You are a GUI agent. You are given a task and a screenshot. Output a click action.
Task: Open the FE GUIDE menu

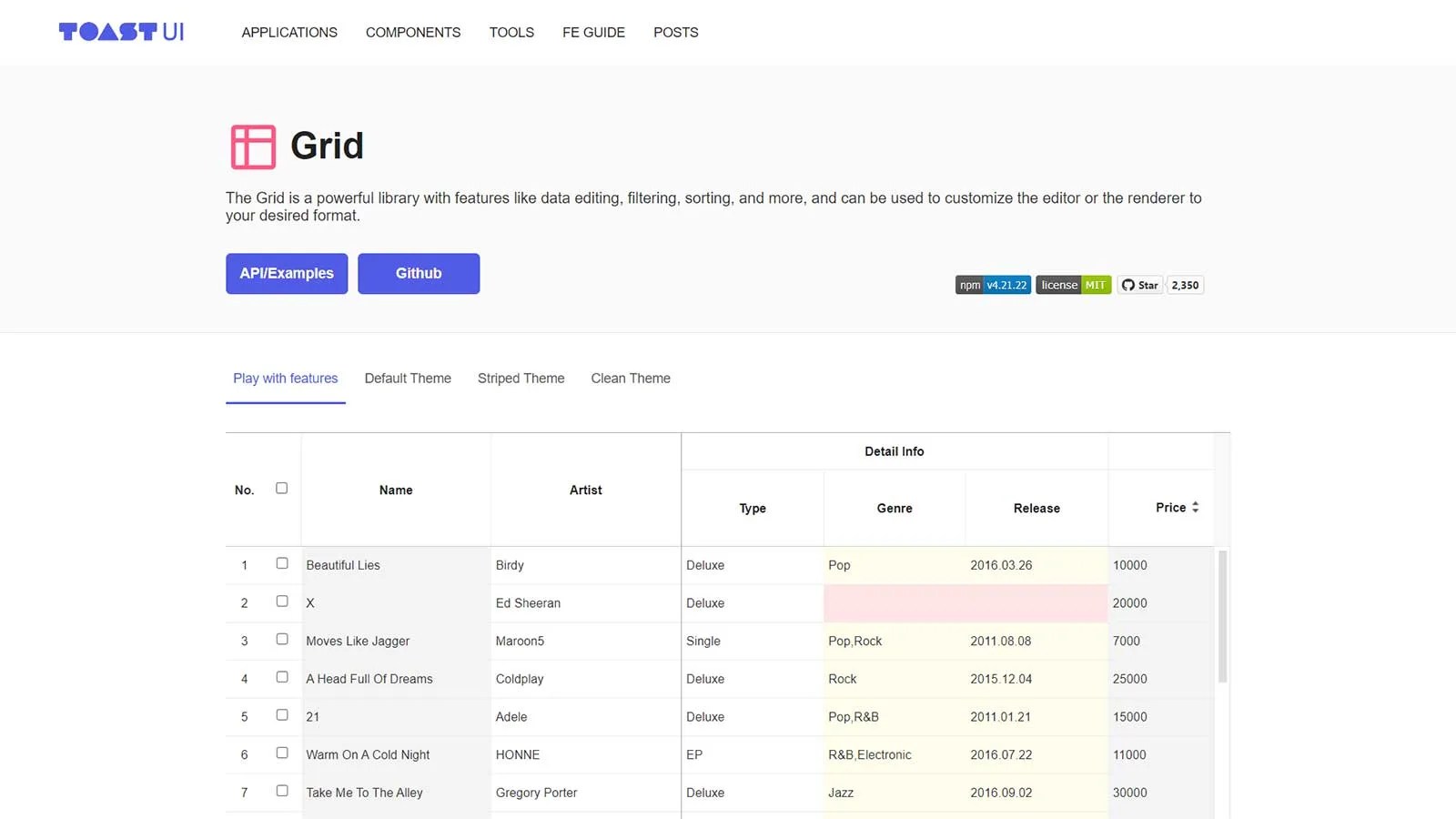593,32
